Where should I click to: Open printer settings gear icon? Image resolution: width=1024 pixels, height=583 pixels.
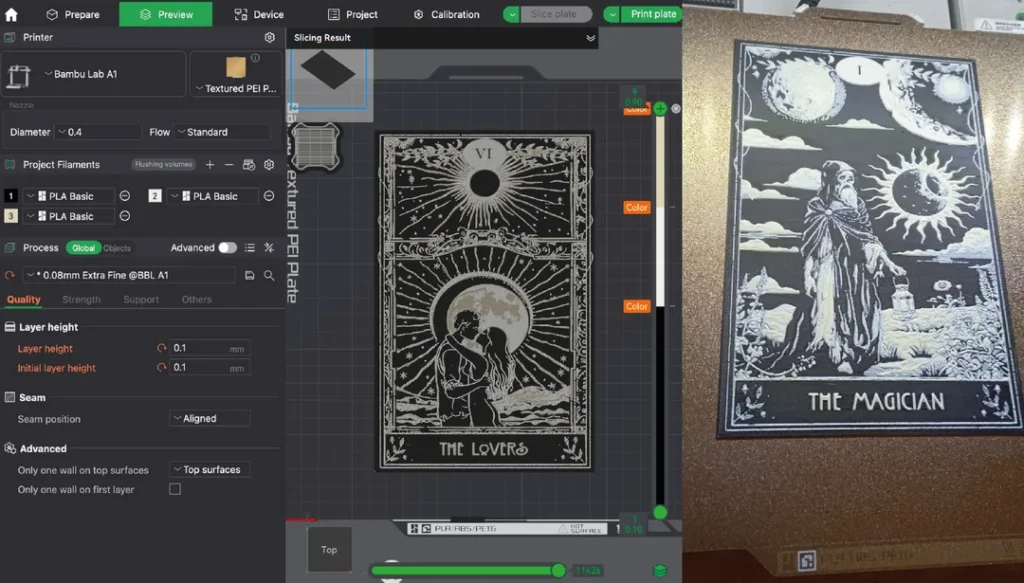tap(269, 37)
